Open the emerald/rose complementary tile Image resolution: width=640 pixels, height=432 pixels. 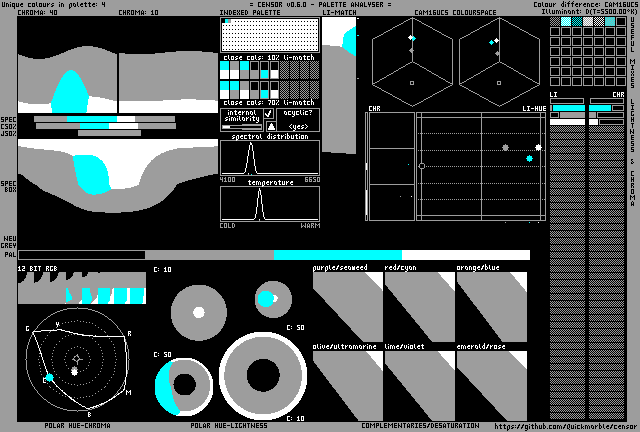point(492,384)
